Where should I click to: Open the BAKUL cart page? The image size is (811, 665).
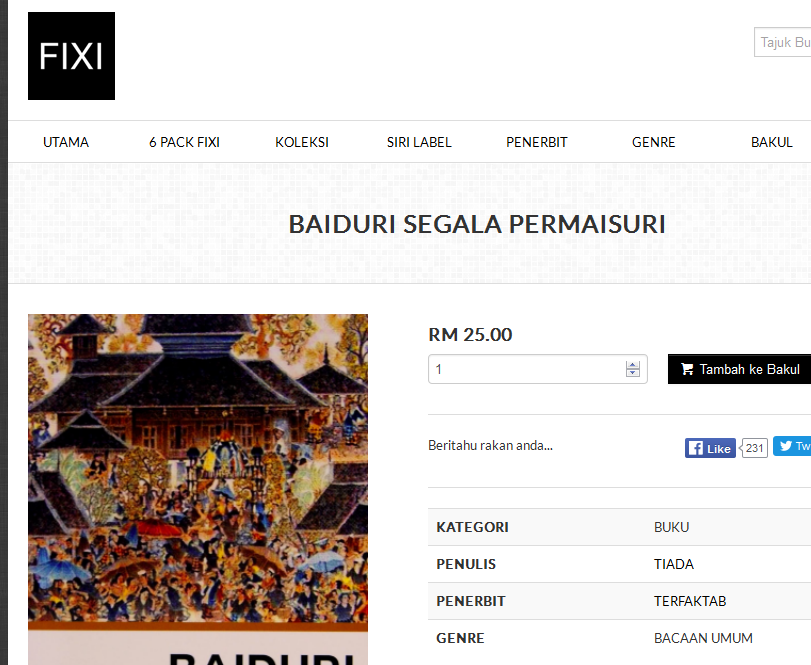click(x=771, y=142)
